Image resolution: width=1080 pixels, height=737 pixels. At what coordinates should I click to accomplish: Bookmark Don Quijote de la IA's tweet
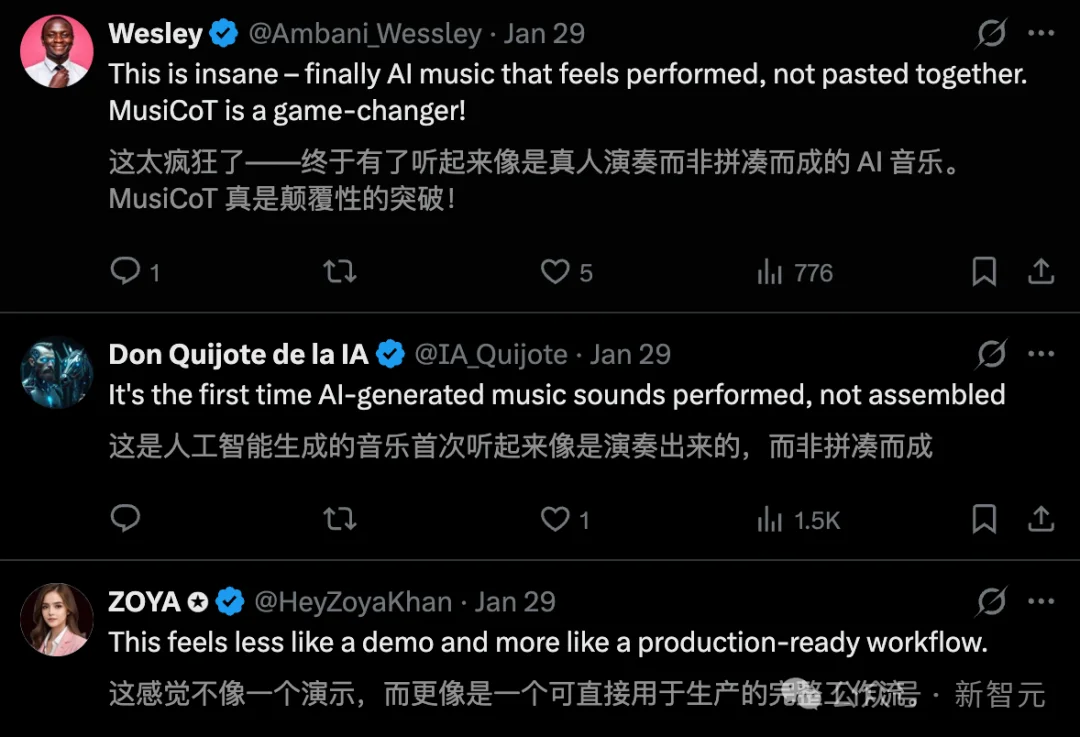pyautogui.click(x=984, y=518)
